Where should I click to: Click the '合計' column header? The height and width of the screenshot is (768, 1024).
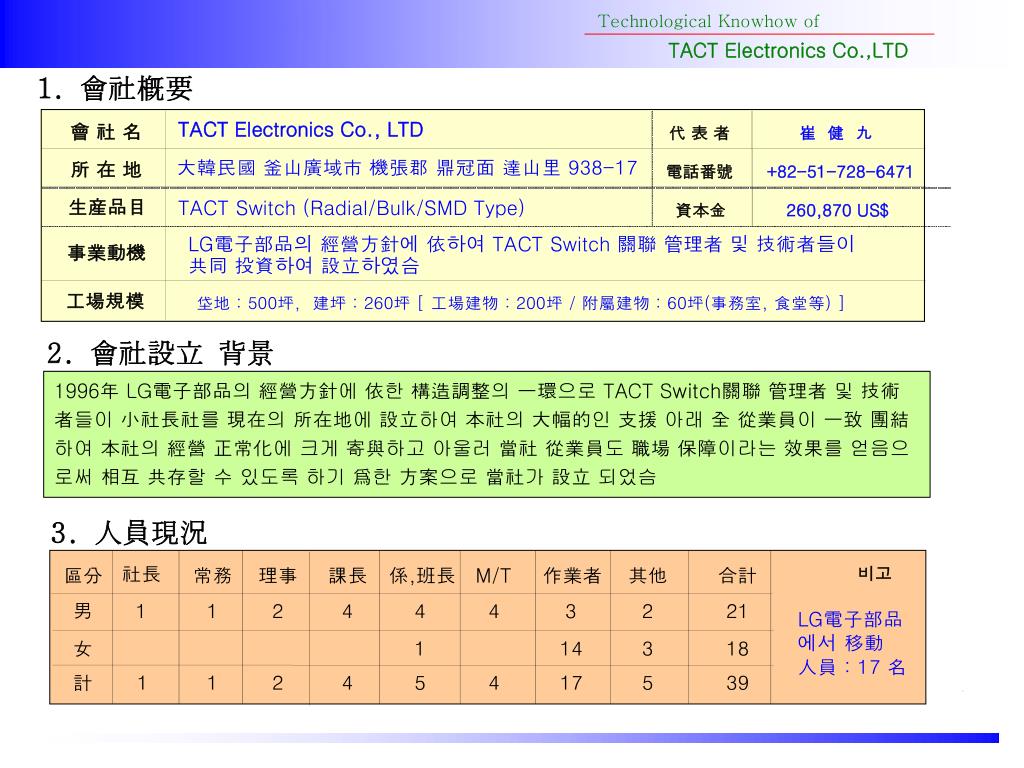[x=737, y=575]
